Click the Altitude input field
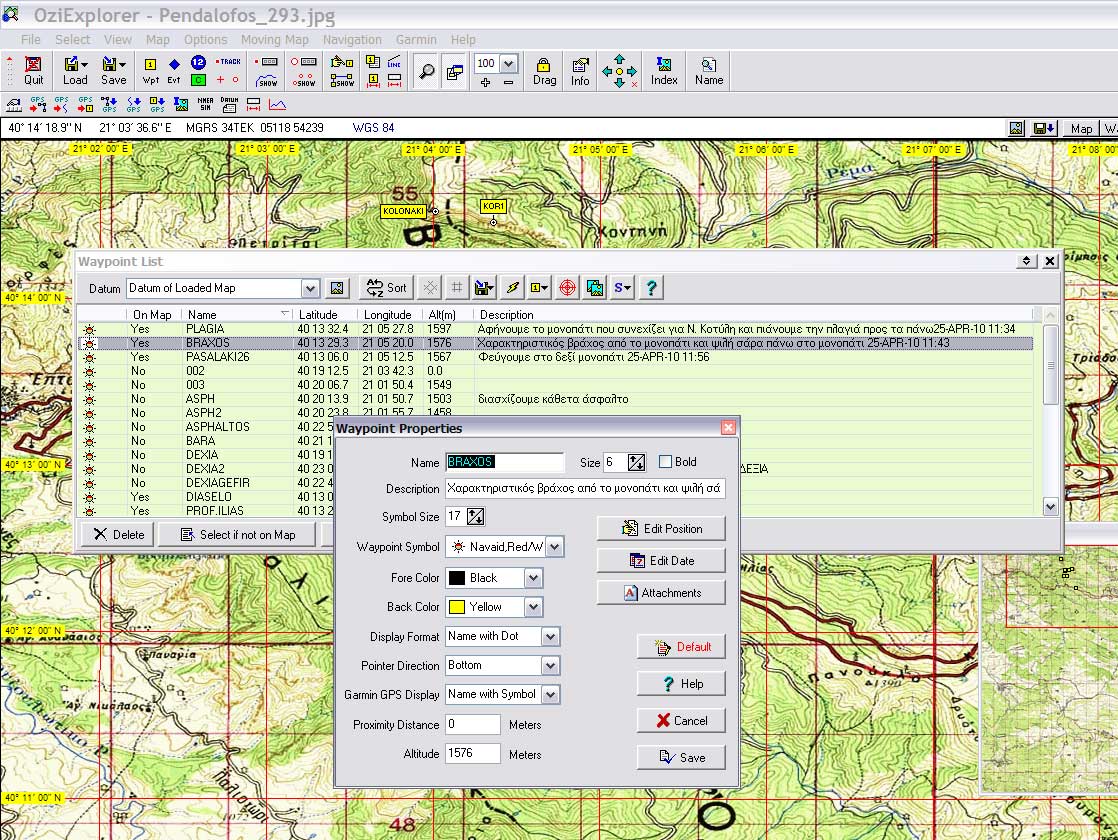1118x840 pixels. click(x=472, y=754)
